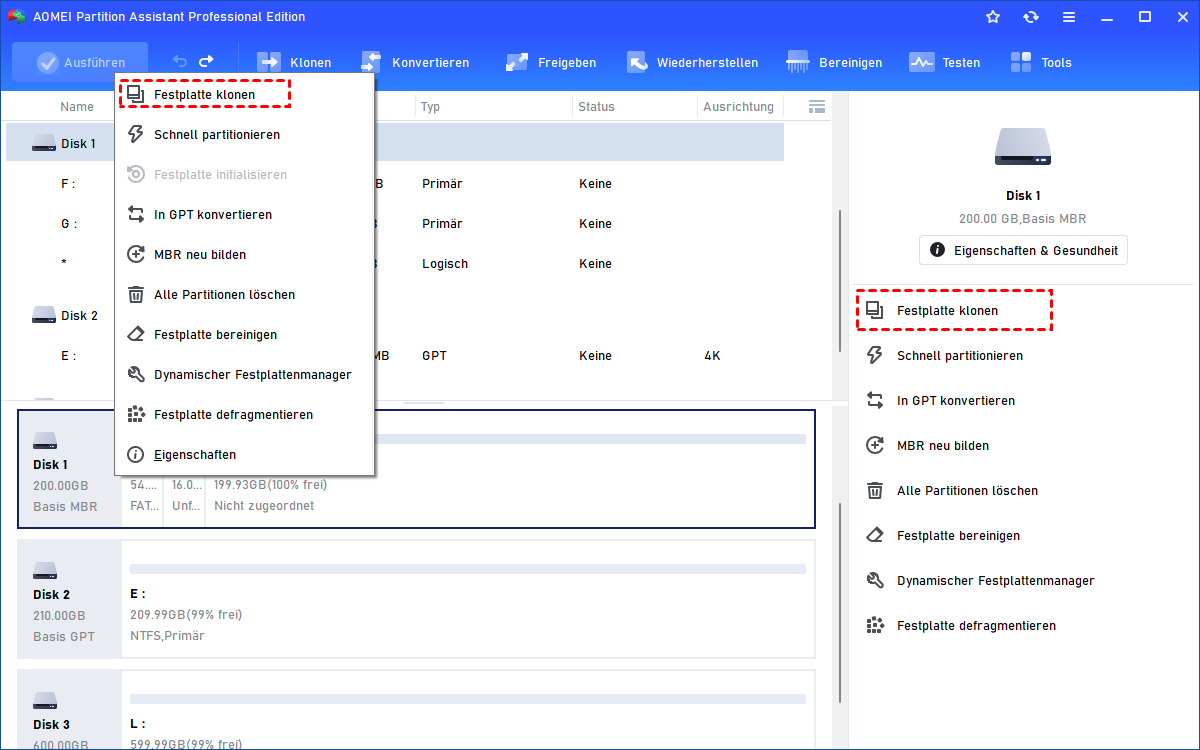Image resolution: width=1200 pixels, height=750 pixels.
Task: Choose MBR neu bilden in context menu
Action: 245,254
